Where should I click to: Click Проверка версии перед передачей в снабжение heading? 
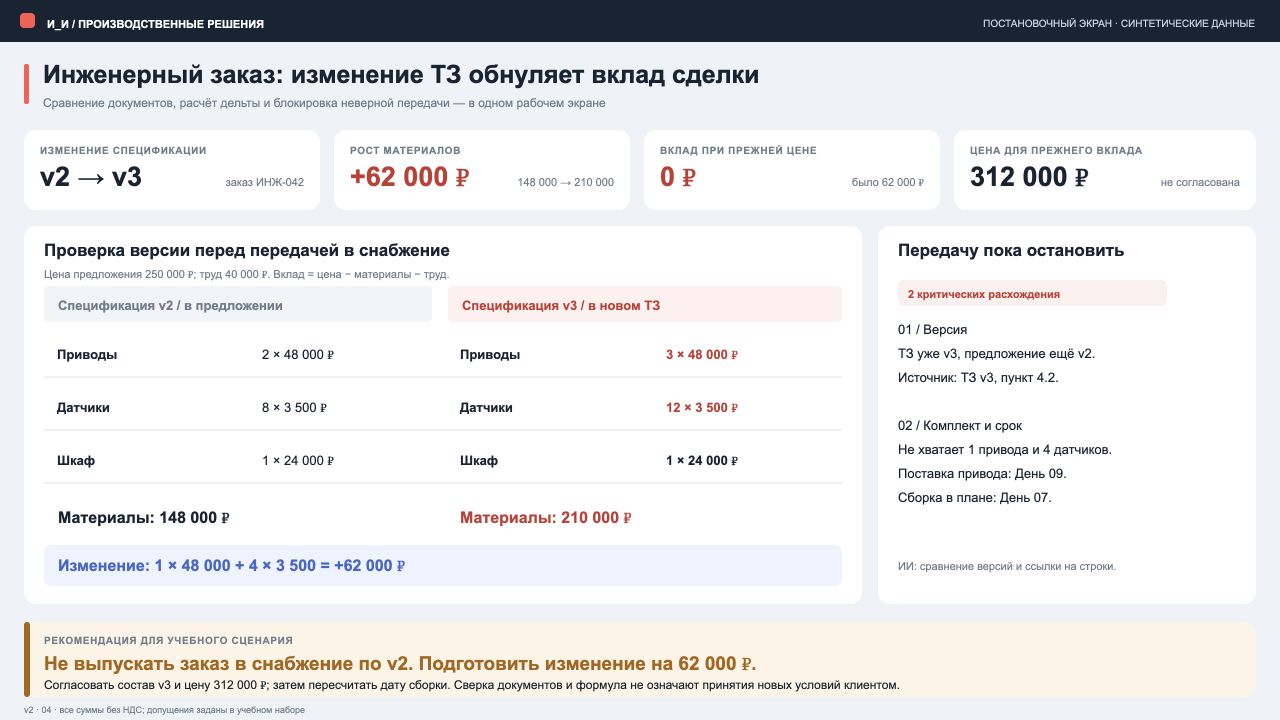(247, 250)
